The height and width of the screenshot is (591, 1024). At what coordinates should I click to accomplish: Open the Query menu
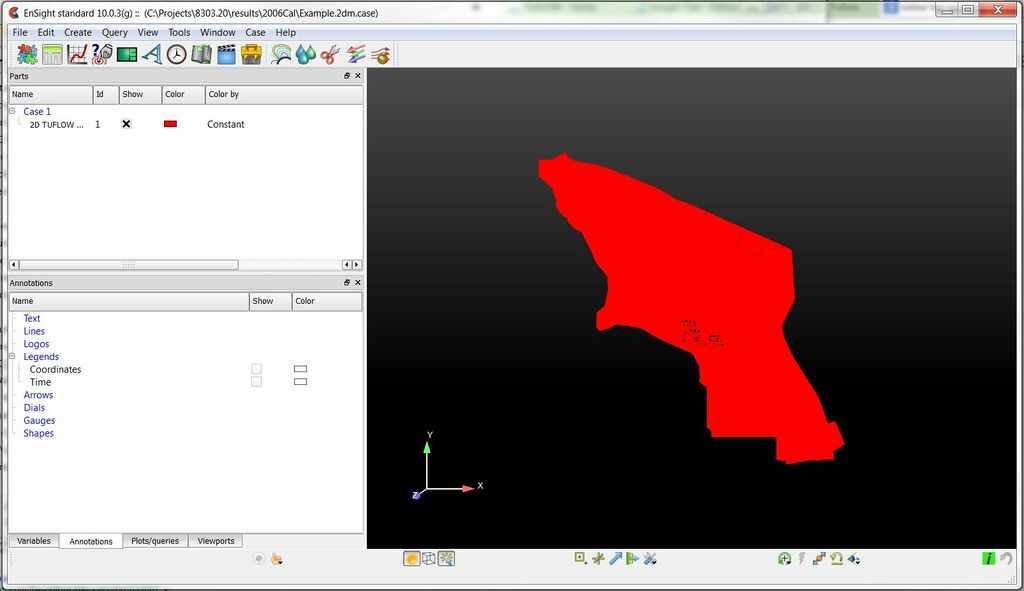coord(115,32)
